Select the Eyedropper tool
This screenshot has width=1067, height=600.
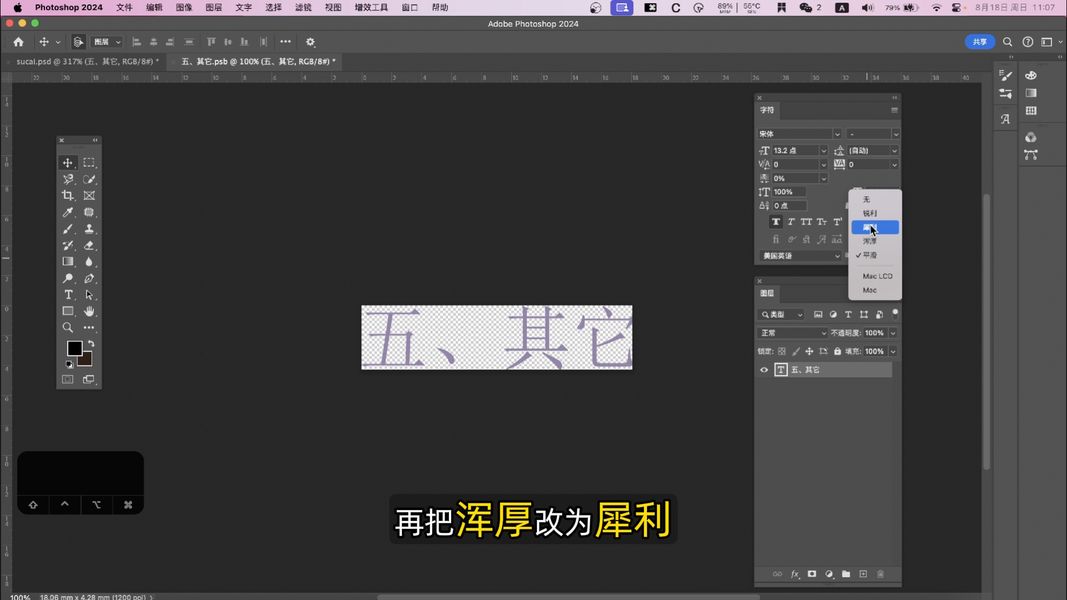click(67, 212)
